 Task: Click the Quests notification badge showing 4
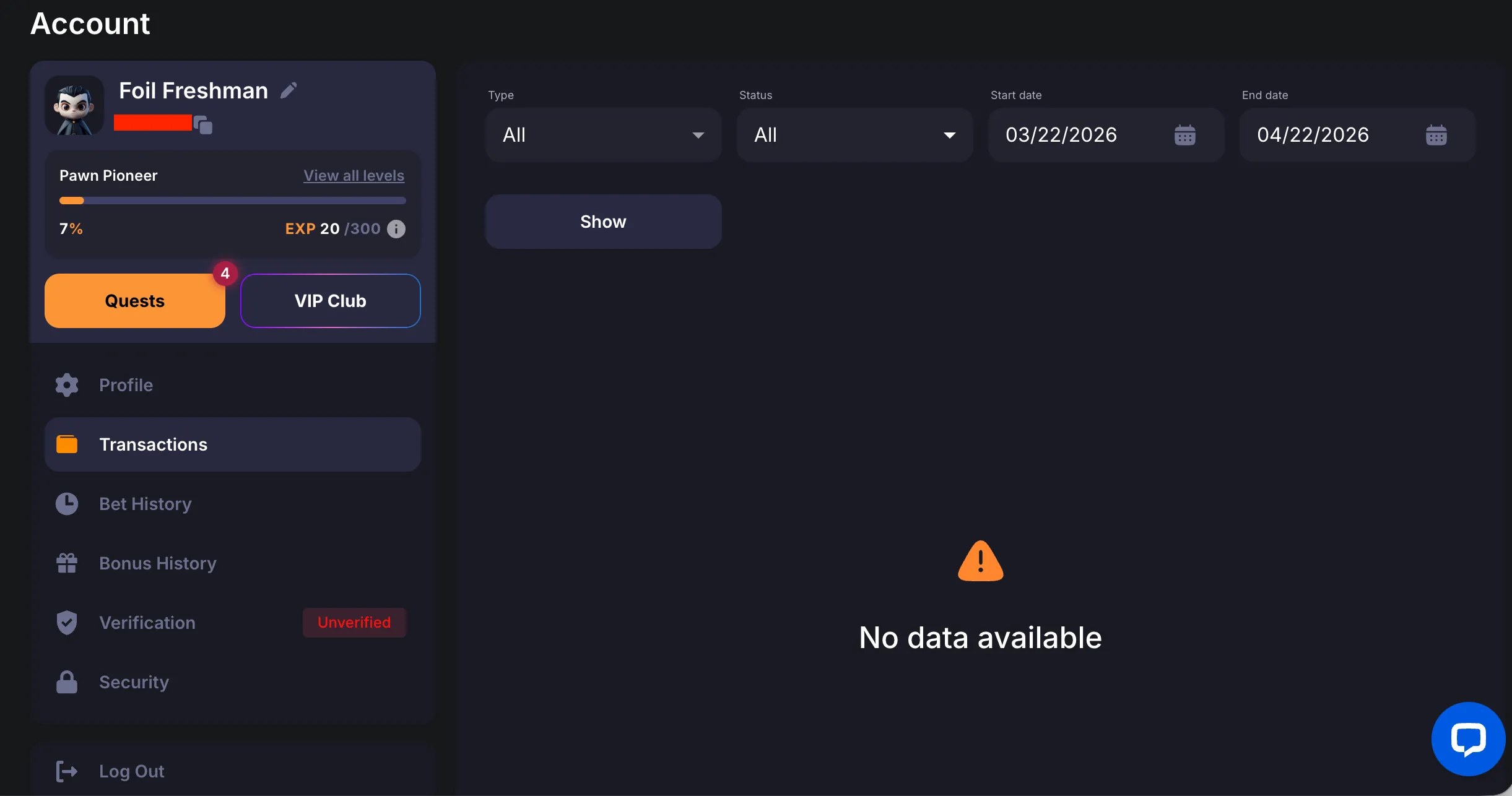pyautogui.click(x=225, y=273)
